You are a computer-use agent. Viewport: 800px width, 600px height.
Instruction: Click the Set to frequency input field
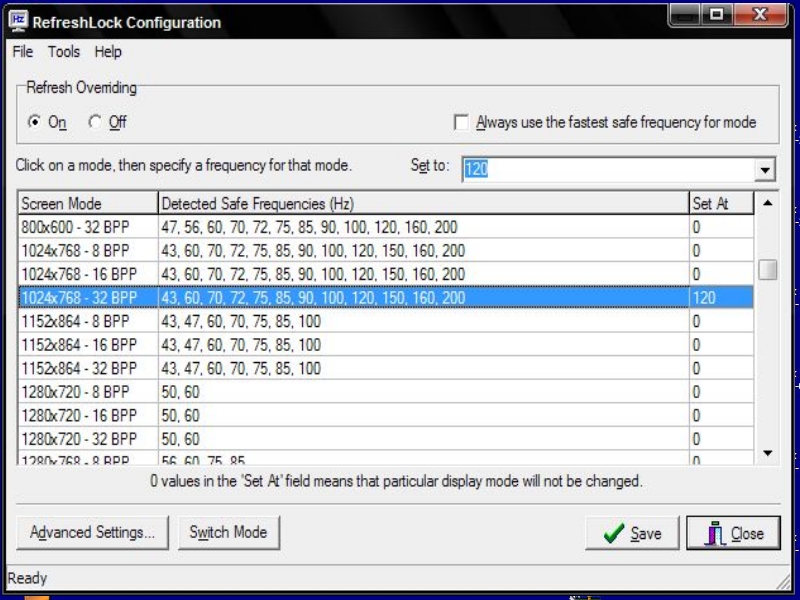608,169
